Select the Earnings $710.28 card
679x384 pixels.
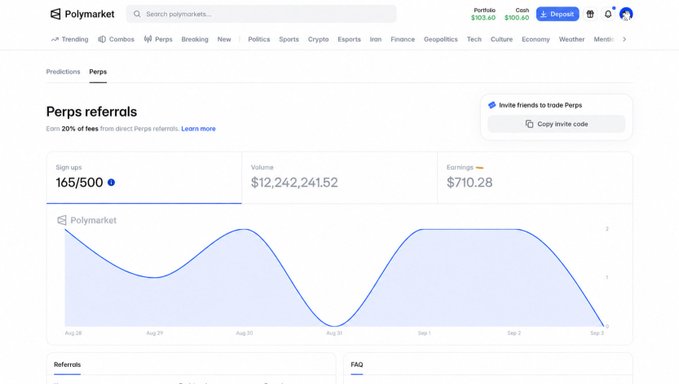[x=535, y=177]
